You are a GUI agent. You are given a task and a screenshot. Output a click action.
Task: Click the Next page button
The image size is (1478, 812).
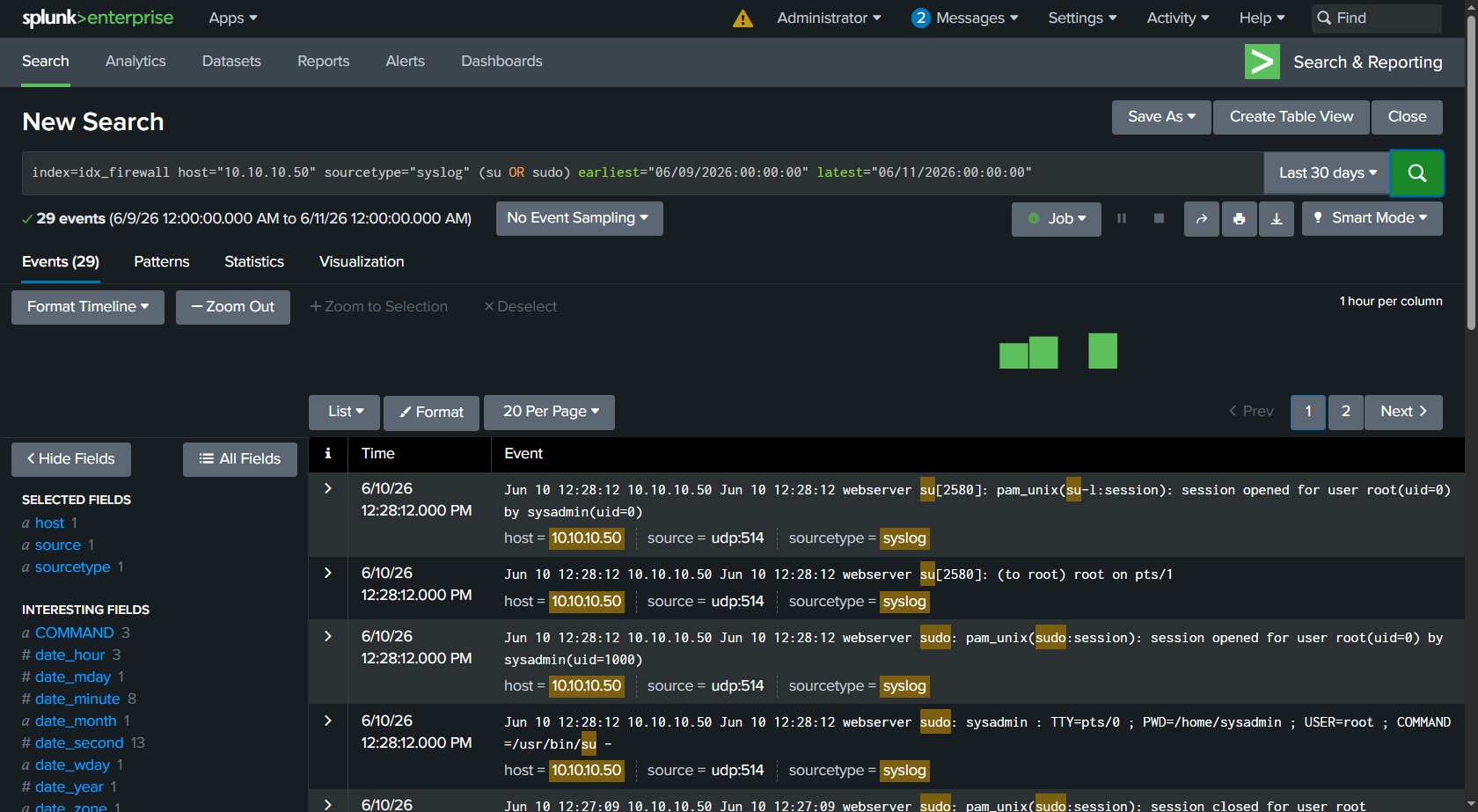(1403, 412)
